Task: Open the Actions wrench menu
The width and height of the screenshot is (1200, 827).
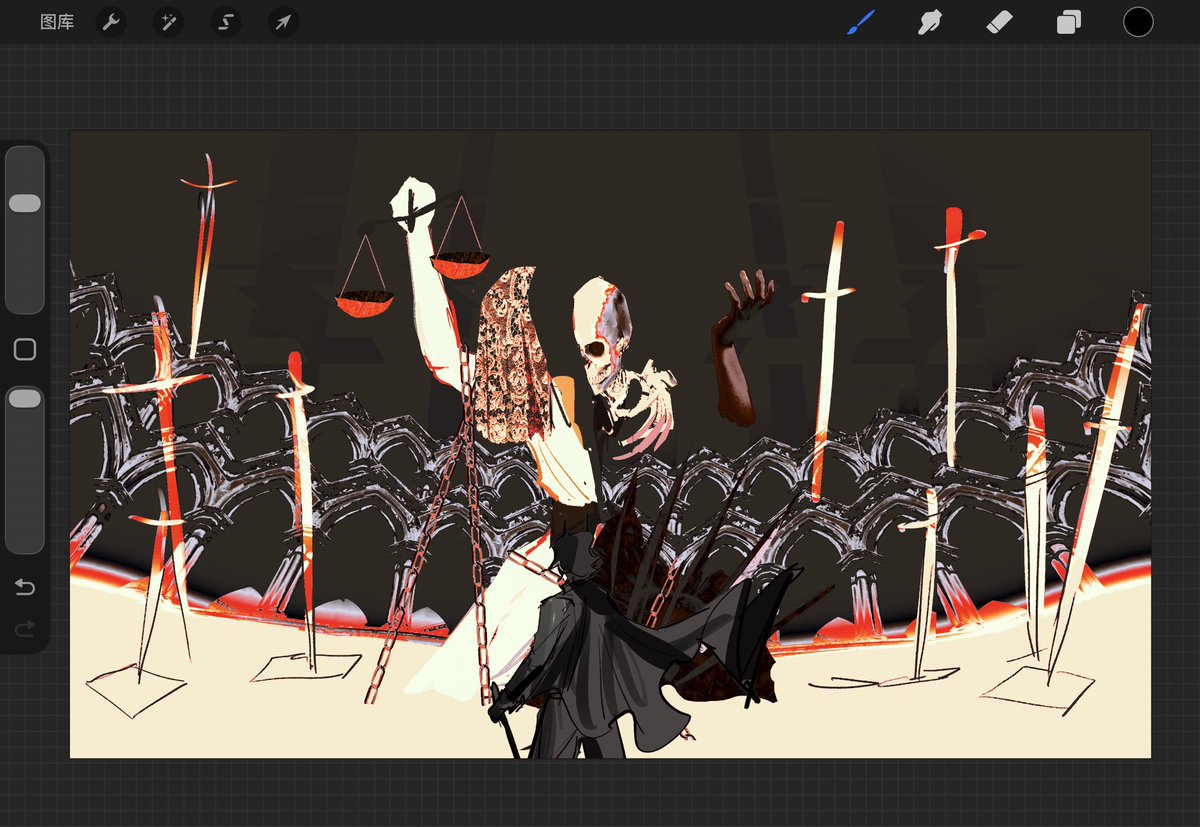Action: [111, 22]
